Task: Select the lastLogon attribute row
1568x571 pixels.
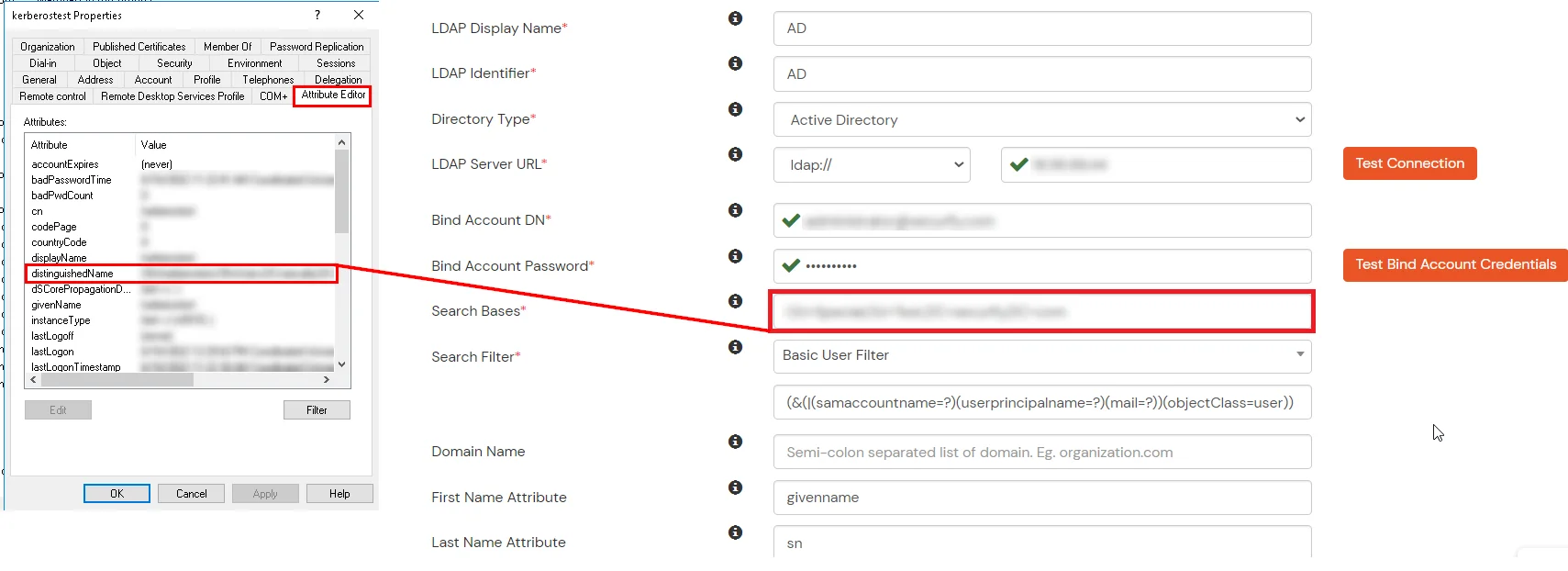Action: [x=181, y=352]
